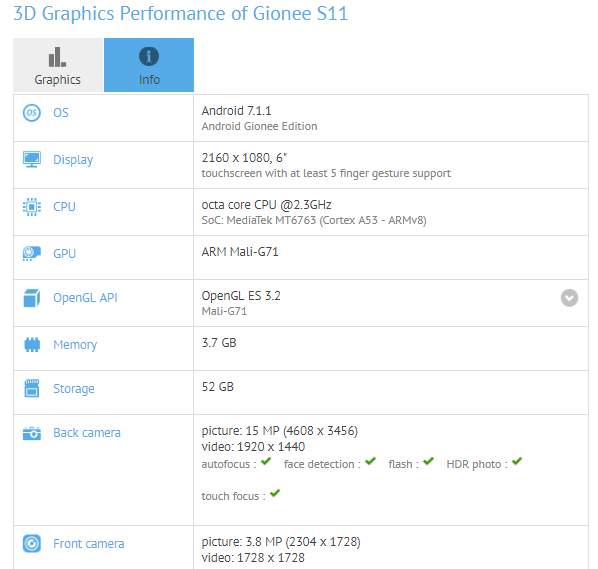Image resolution: width=598 pixels, height=569 pixels.
Task: Click the OS label
Action: click(x=61, y=113)
